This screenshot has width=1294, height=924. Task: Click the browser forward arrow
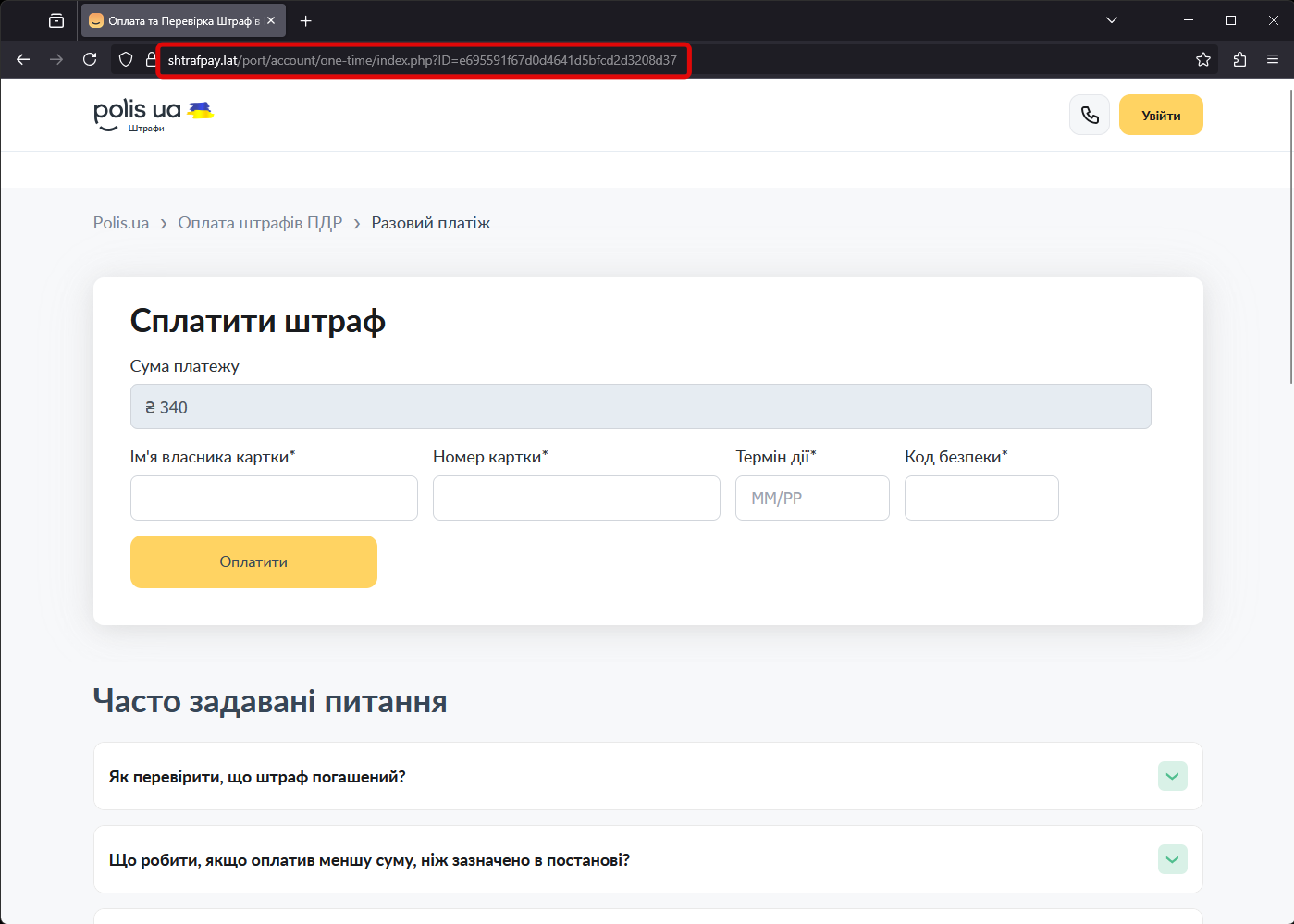tap(56, 59)
